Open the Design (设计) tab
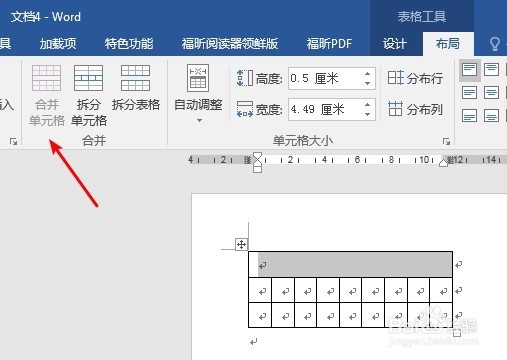The height and width of the screenshot is (360, 507). click(395, 44)
